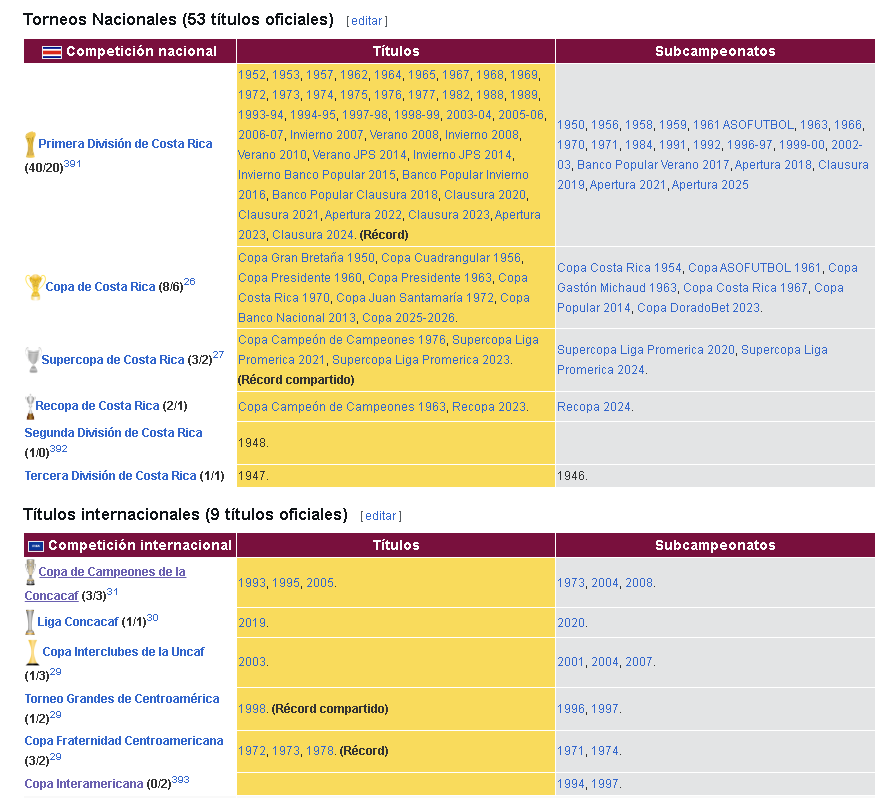Open Segunda División de Costa Rica link
The height and width of the screenshot is (804, 880).
(113, 433)
